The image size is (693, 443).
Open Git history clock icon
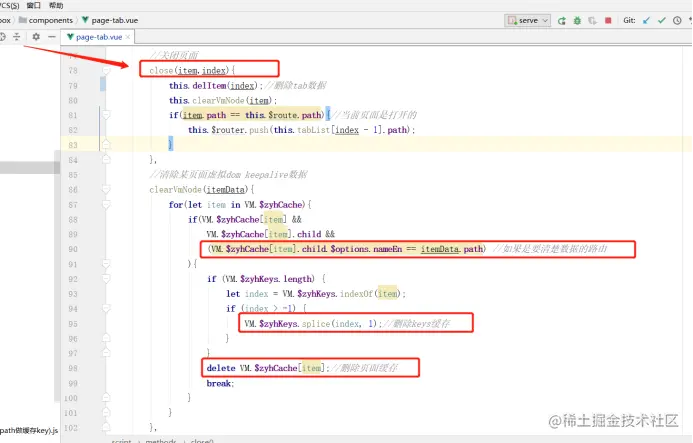click(x=677, y=20)
